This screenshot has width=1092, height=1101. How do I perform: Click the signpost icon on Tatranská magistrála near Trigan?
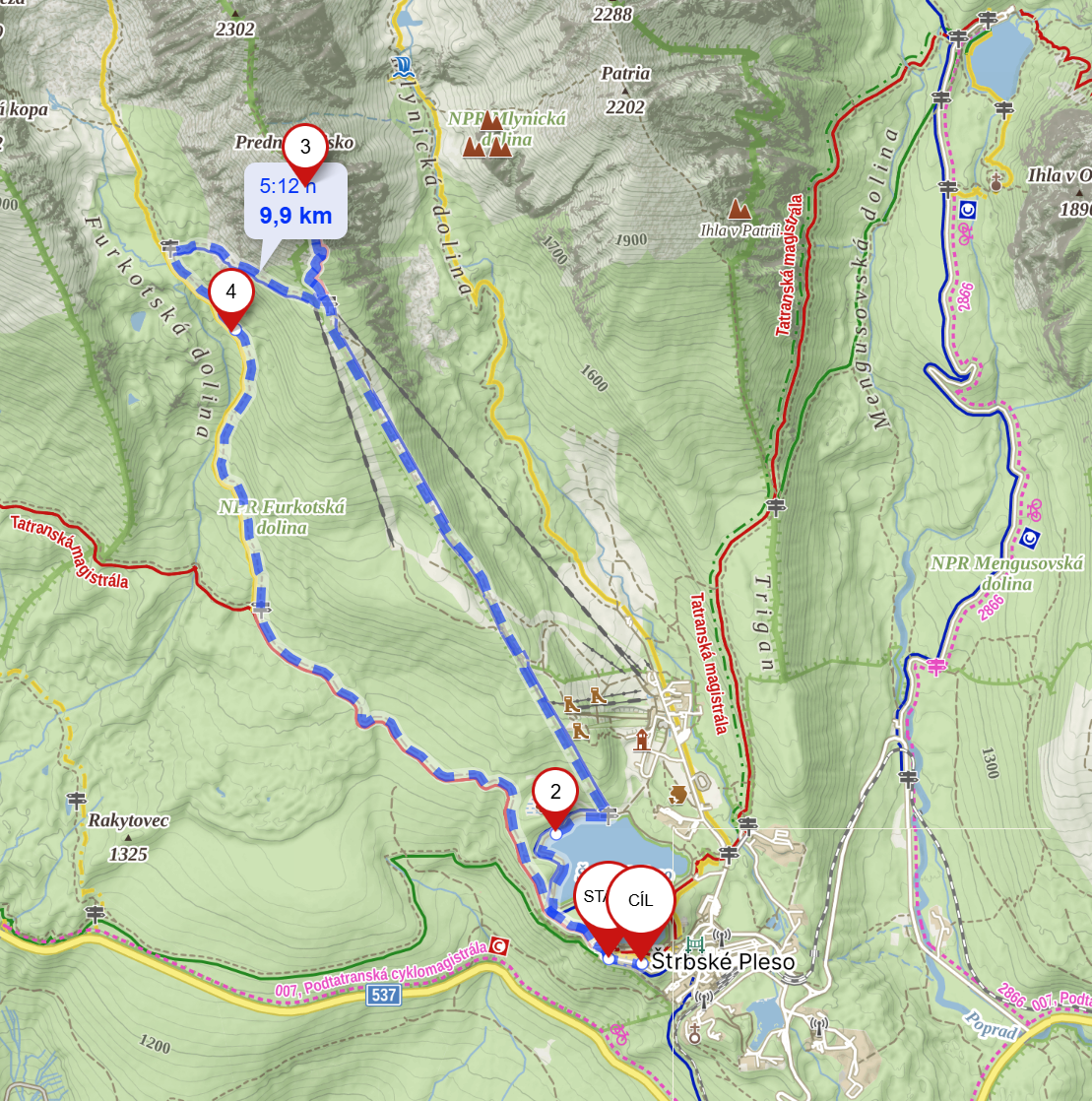pos(775,506)
